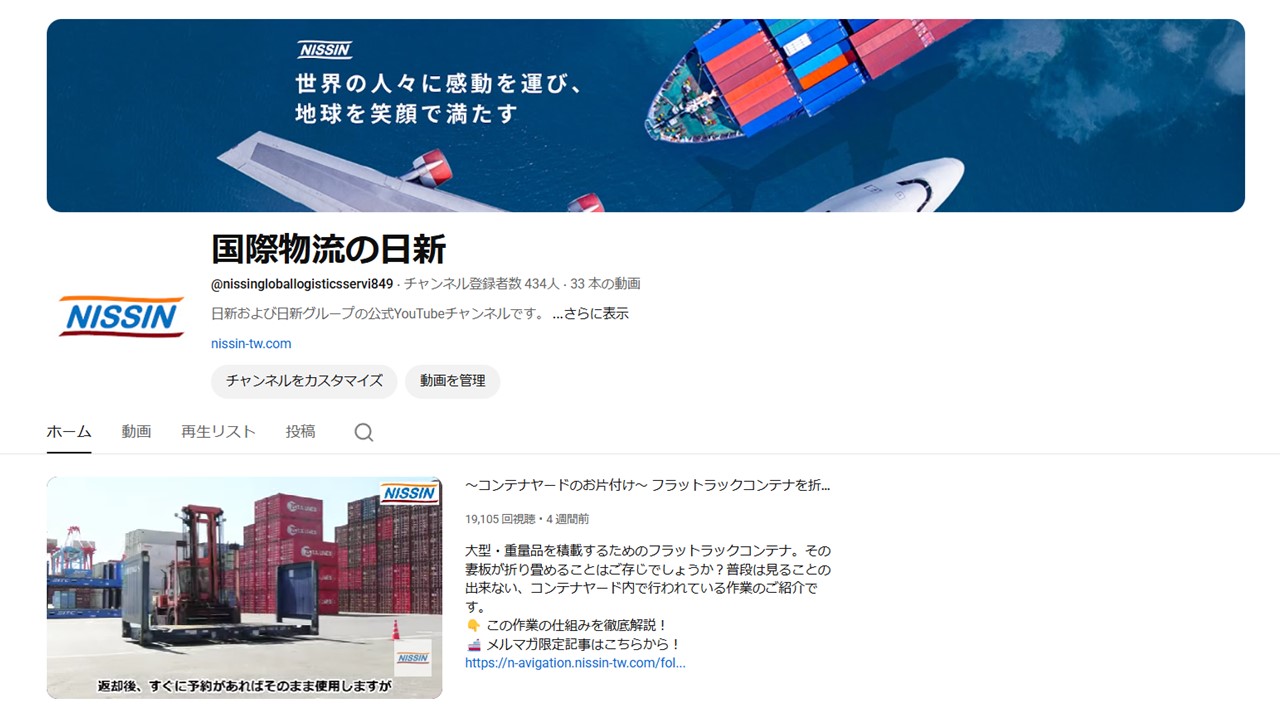Click the NISSIN channel avatar logo
This screenshot has width=1280, height=720.
click(x=121, y=316)
